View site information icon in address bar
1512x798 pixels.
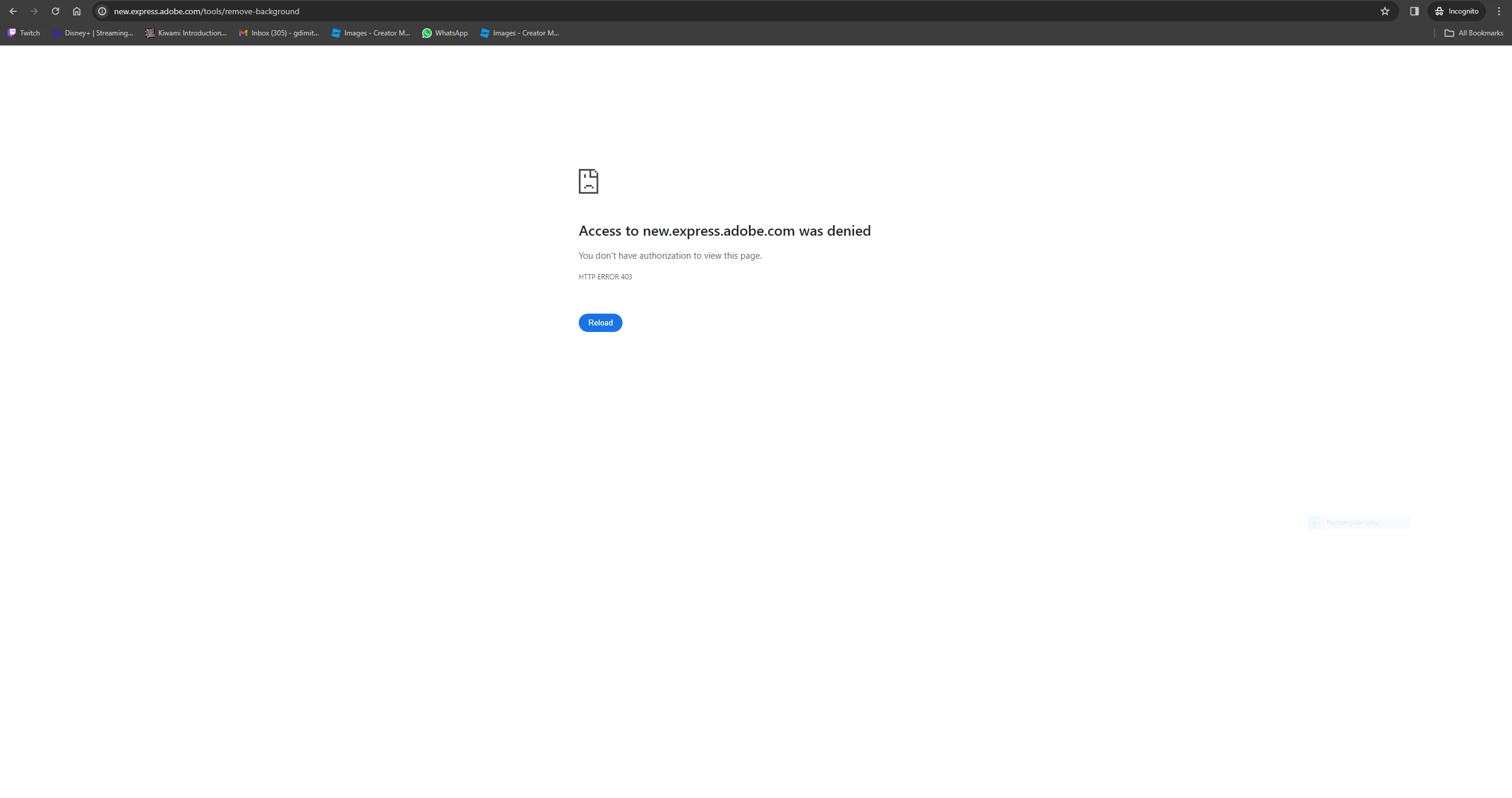(x=102, y=11)
